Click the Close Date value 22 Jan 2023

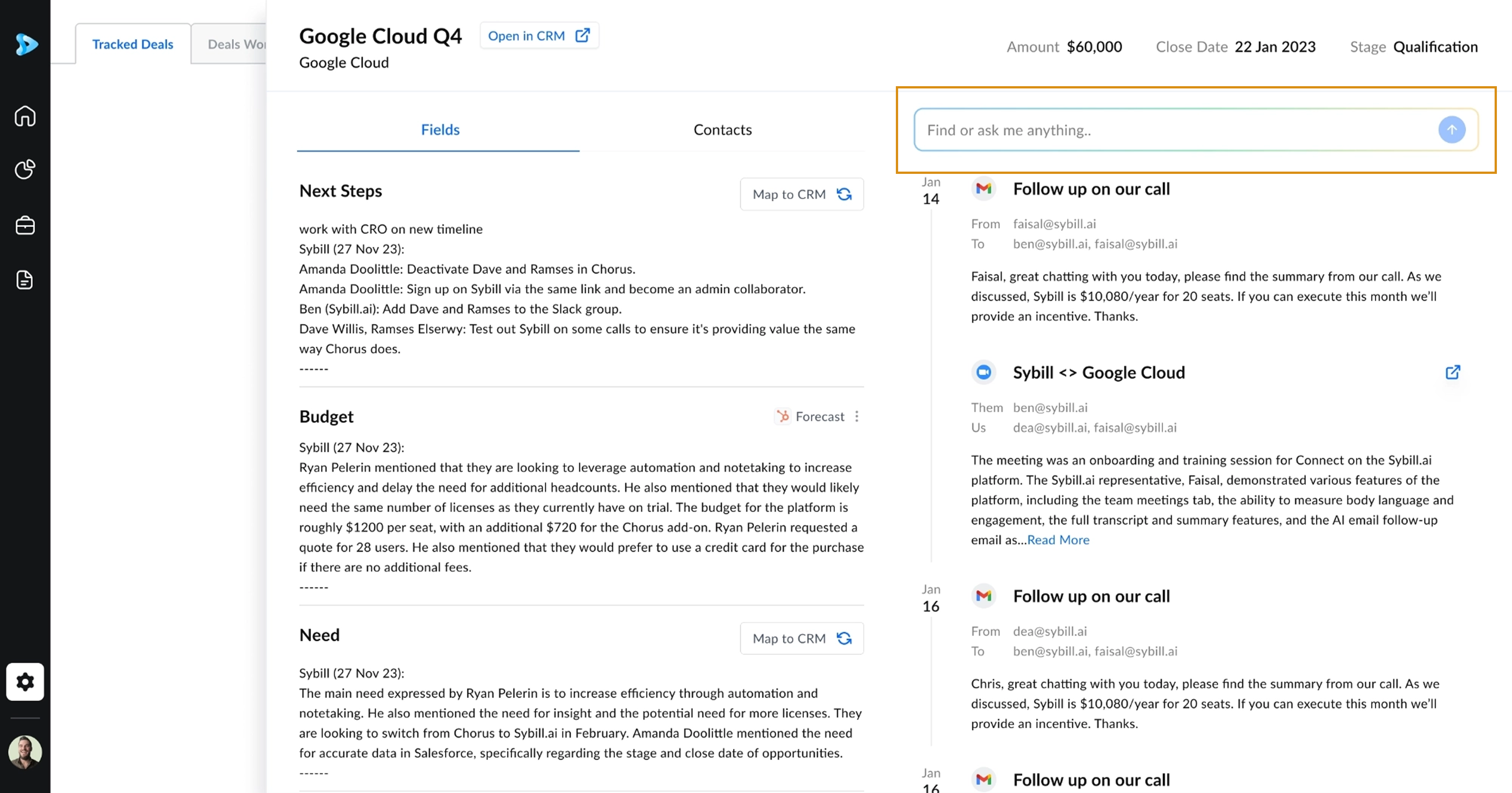(1275, 47)
